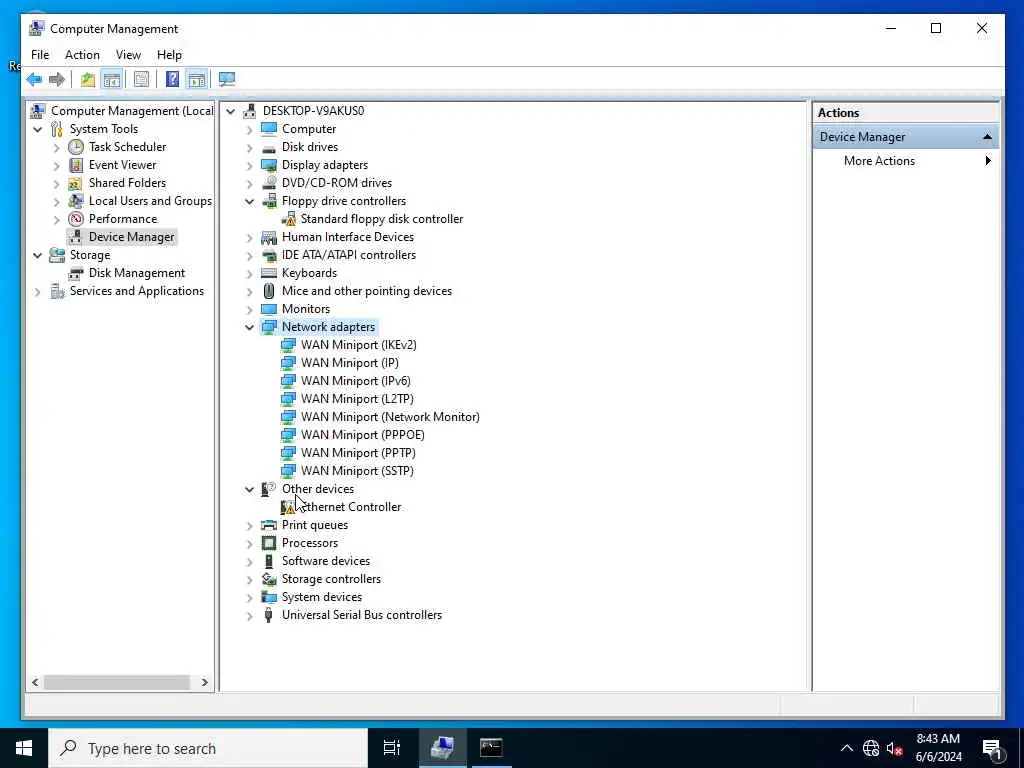Click Mice and other pointing devices icon
The image size is (1024, 768).
coord(268,291)
